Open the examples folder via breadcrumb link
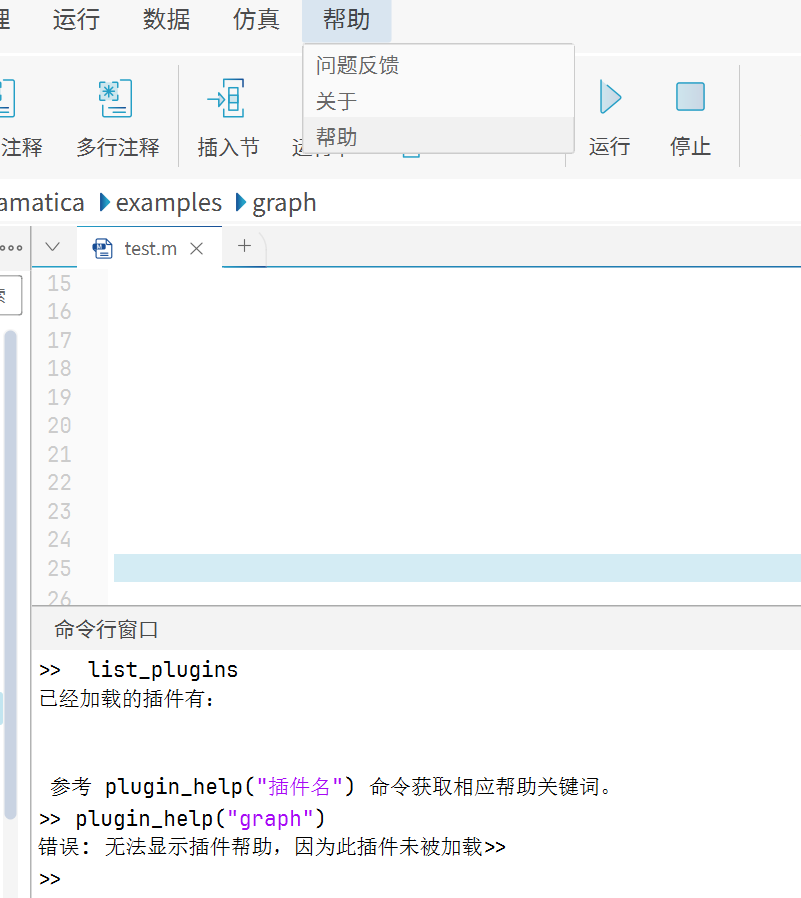Screen dimensions: 801x898 (x=168, y=202)
